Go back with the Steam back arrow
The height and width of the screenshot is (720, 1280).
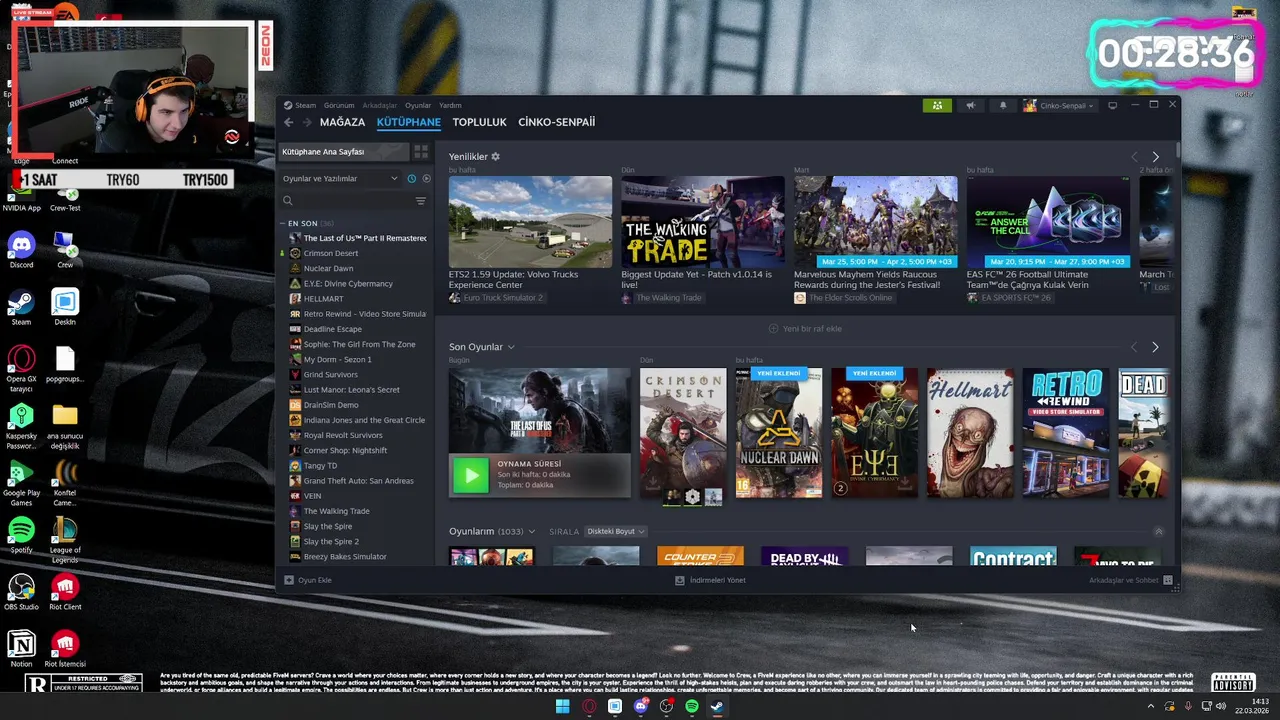click(x=288, y=122)
